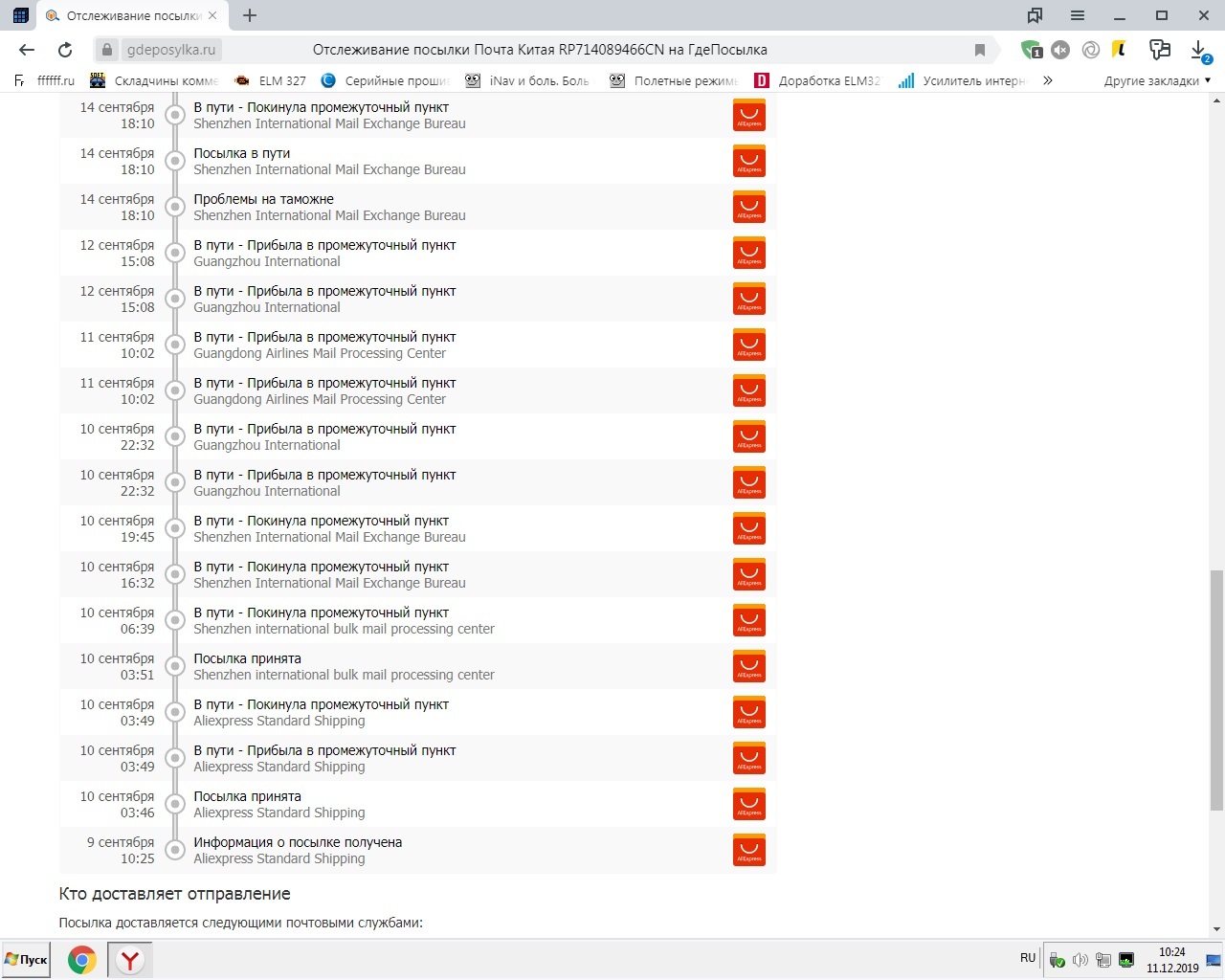
Task: Select Guangdong Airlines Mail Processing Center 11 сентября first row
Action: [320, 353]
